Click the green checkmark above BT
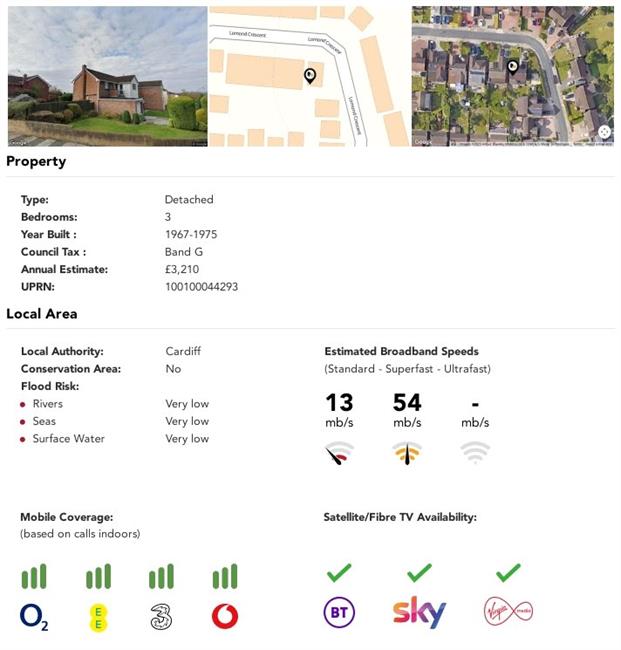This screenshot has height=650, width=621. click(339, 572)
